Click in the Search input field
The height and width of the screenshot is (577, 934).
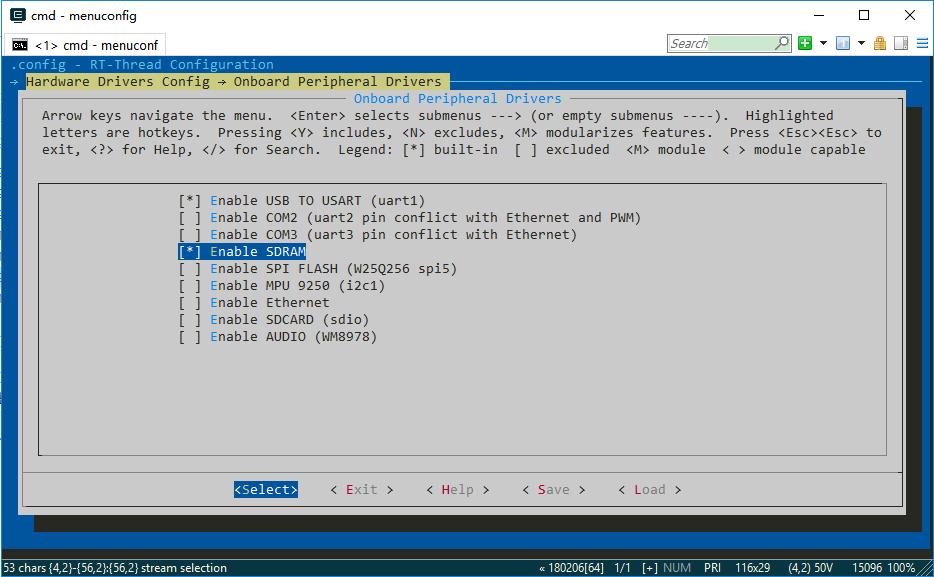tap(720, 43)
